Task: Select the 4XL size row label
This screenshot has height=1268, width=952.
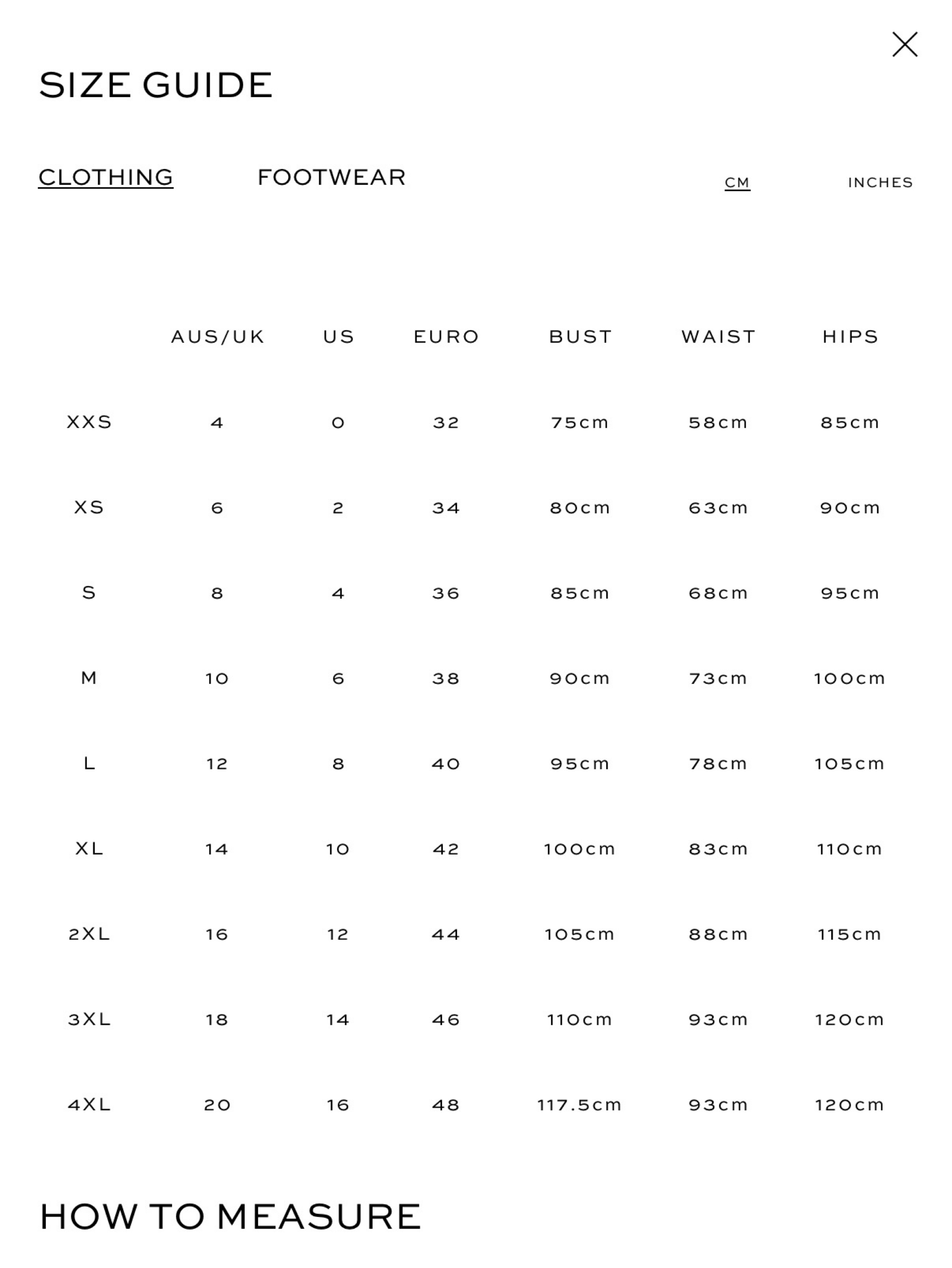Action: click(x=89, y=1104)
